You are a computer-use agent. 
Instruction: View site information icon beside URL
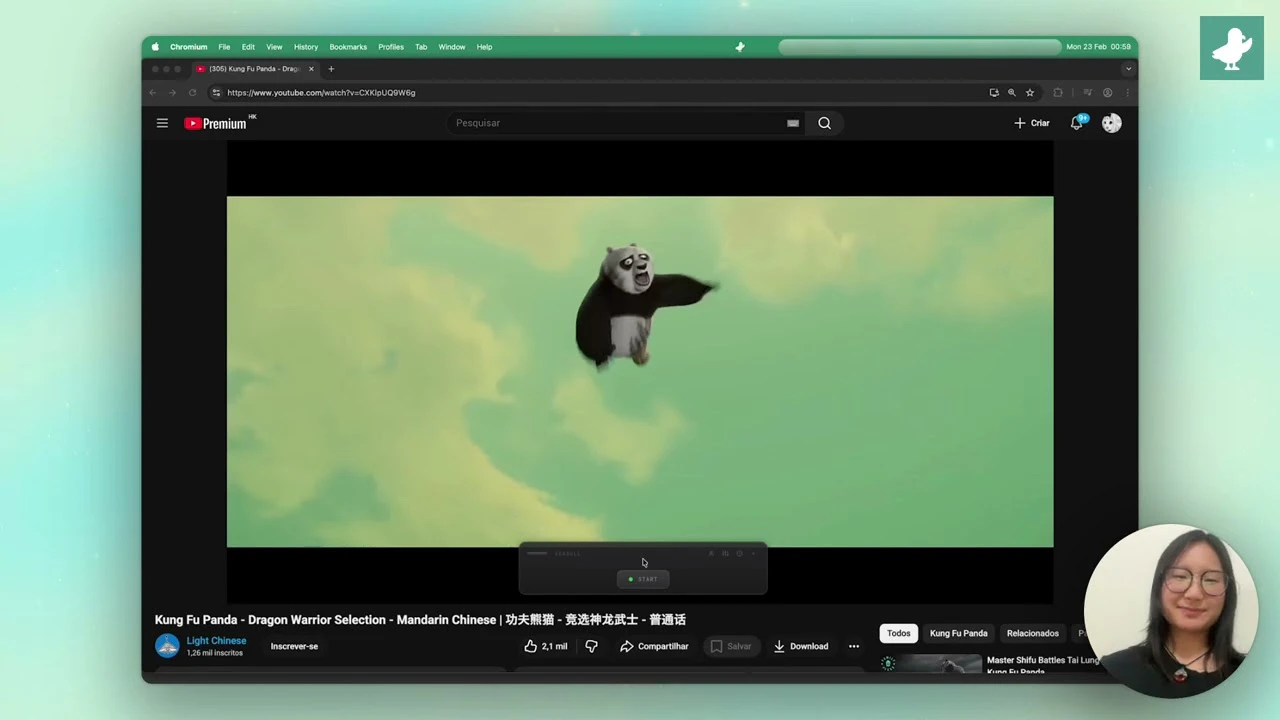tap(216, 92)
